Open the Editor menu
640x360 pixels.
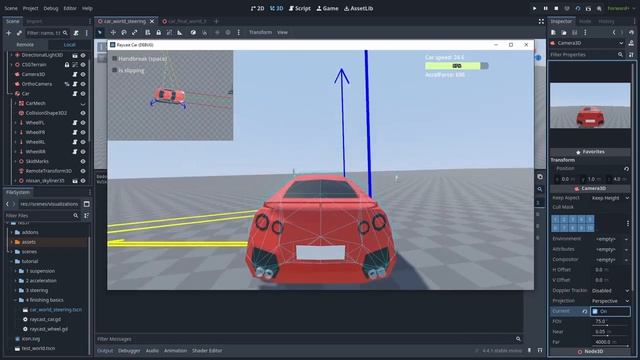[x=70, y=8]
